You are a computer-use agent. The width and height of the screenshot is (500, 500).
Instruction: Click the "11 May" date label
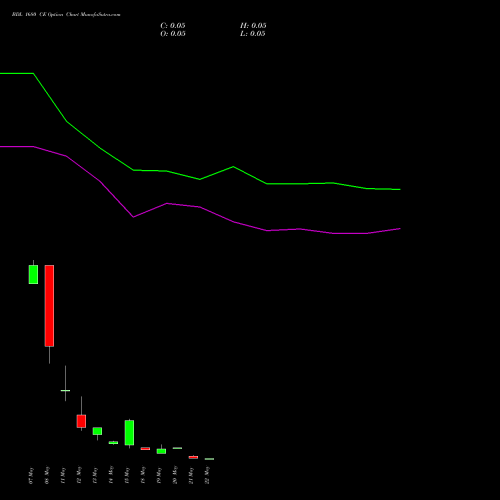tap(63, 475)
